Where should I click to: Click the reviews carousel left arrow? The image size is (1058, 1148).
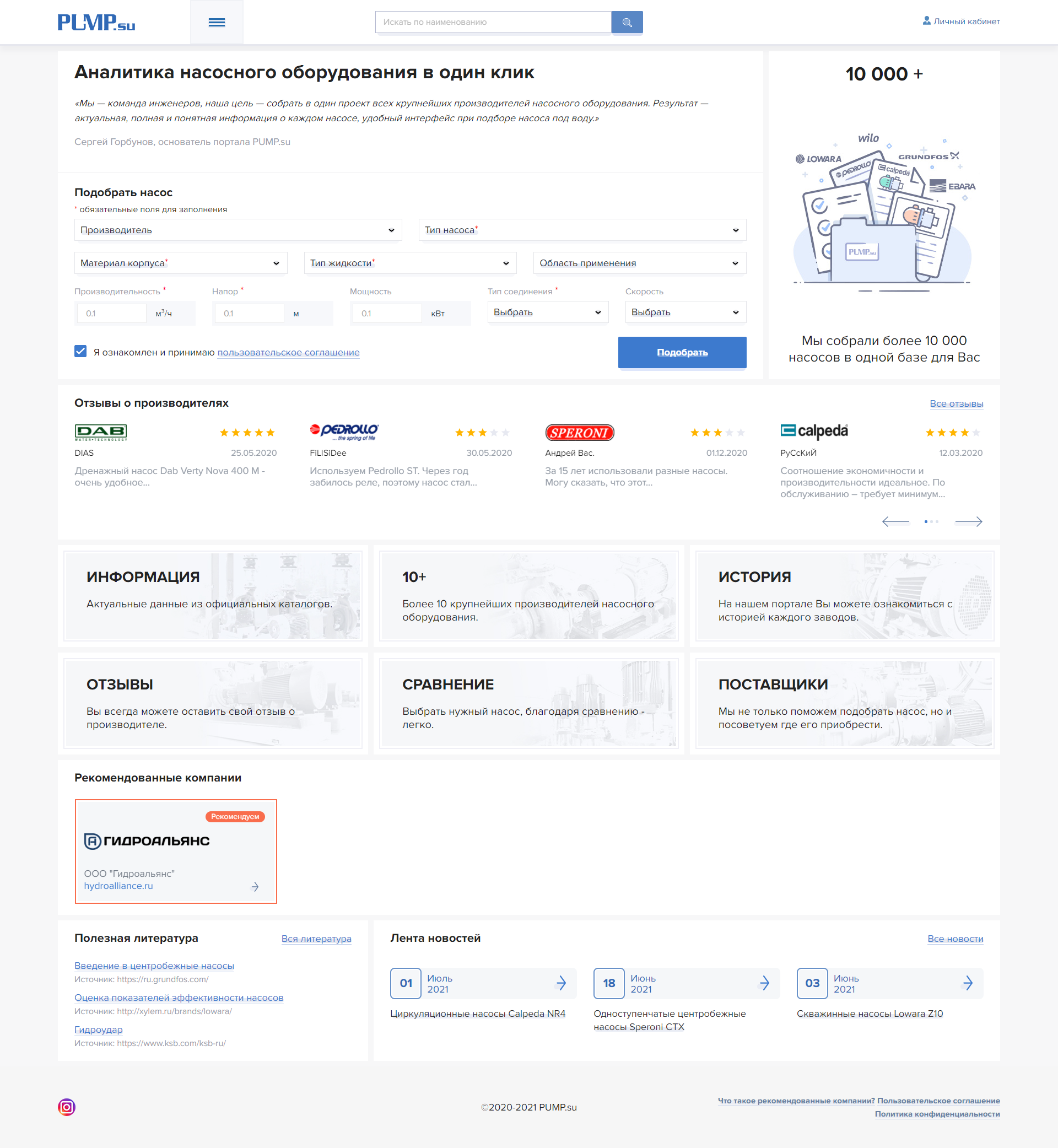(895, 521)
